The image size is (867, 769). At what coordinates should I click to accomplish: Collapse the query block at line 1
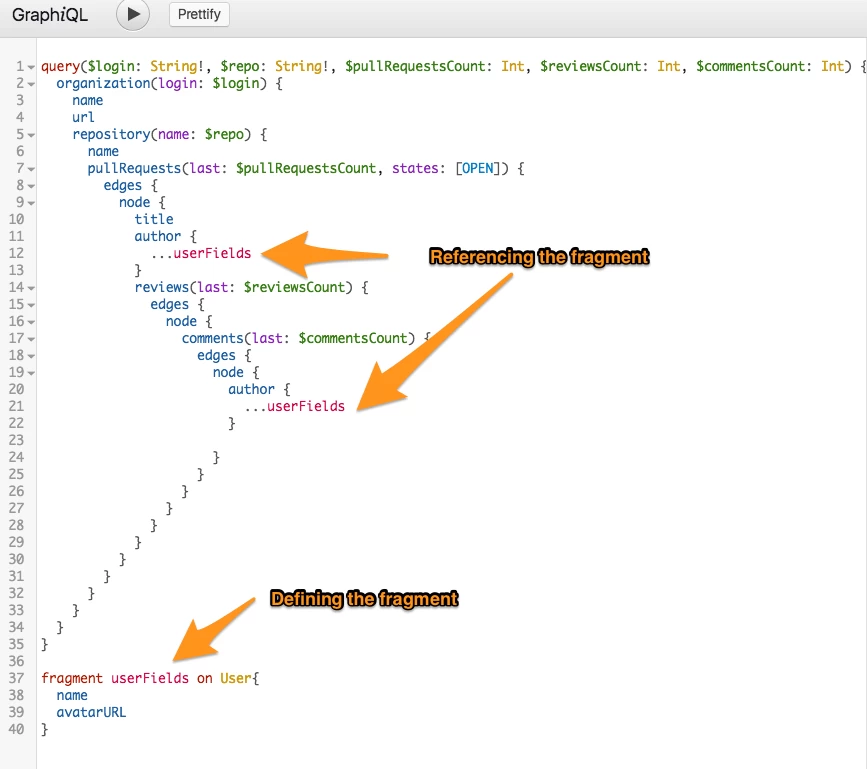point(32,67)
